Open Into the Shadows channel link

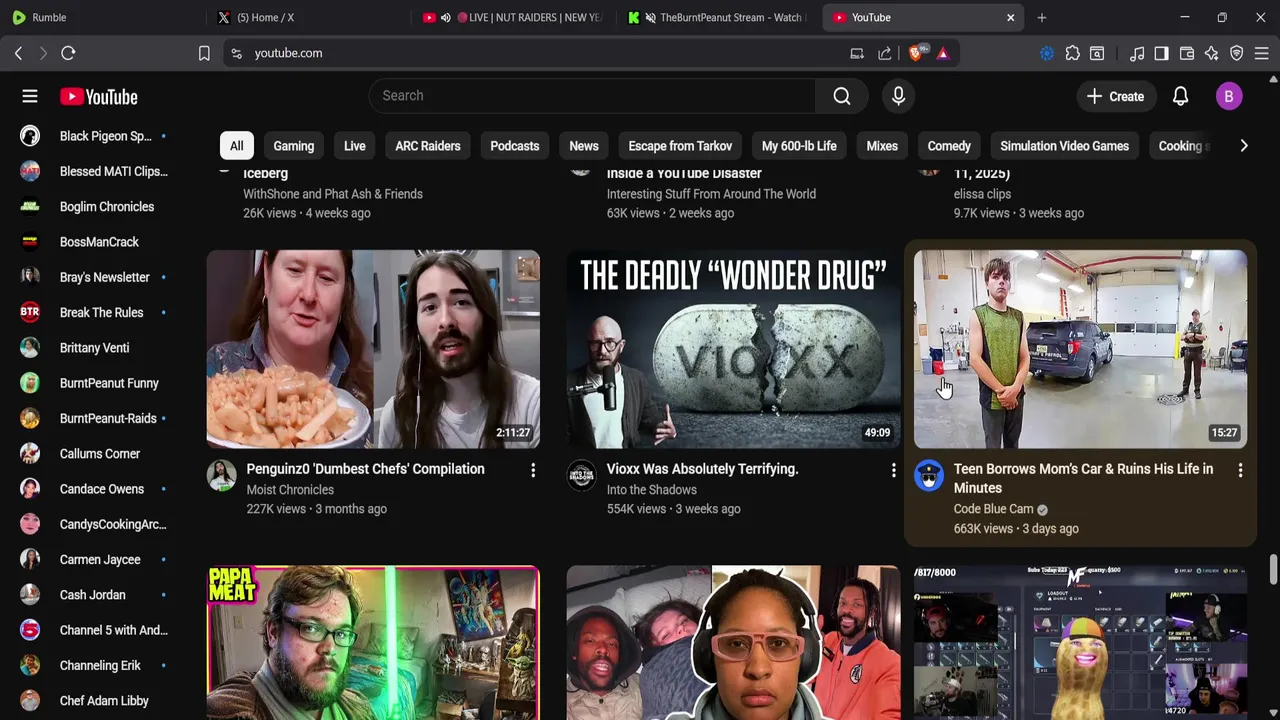click(651, 490)
